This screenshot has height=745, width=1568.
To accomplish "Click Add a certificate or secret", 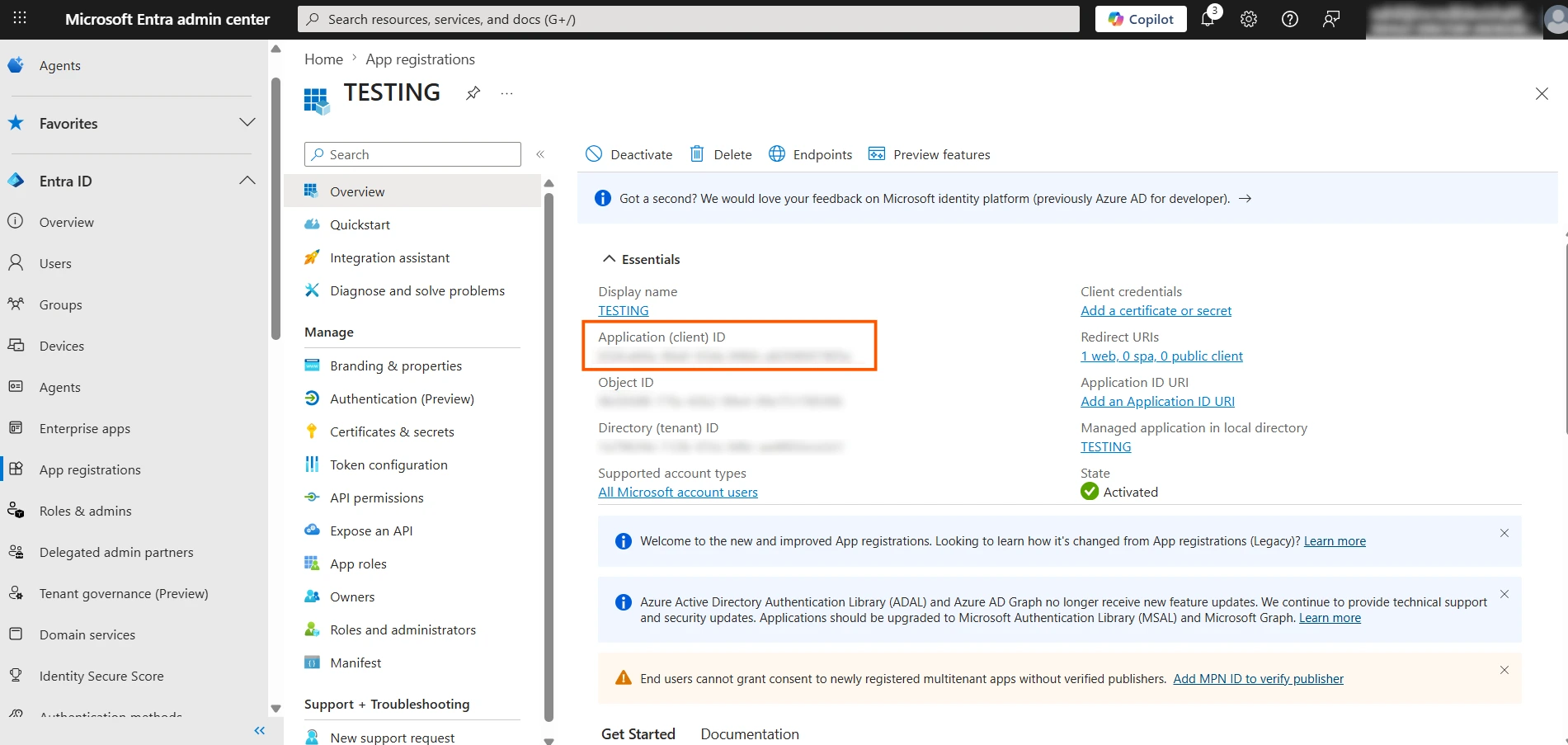I will coord(1156,311).
